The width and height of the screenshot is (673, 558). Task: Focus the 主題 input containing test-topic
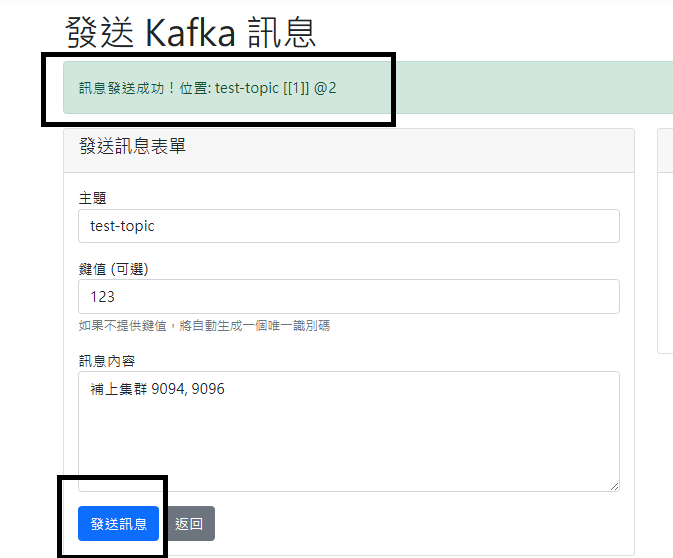pos(349,226)
